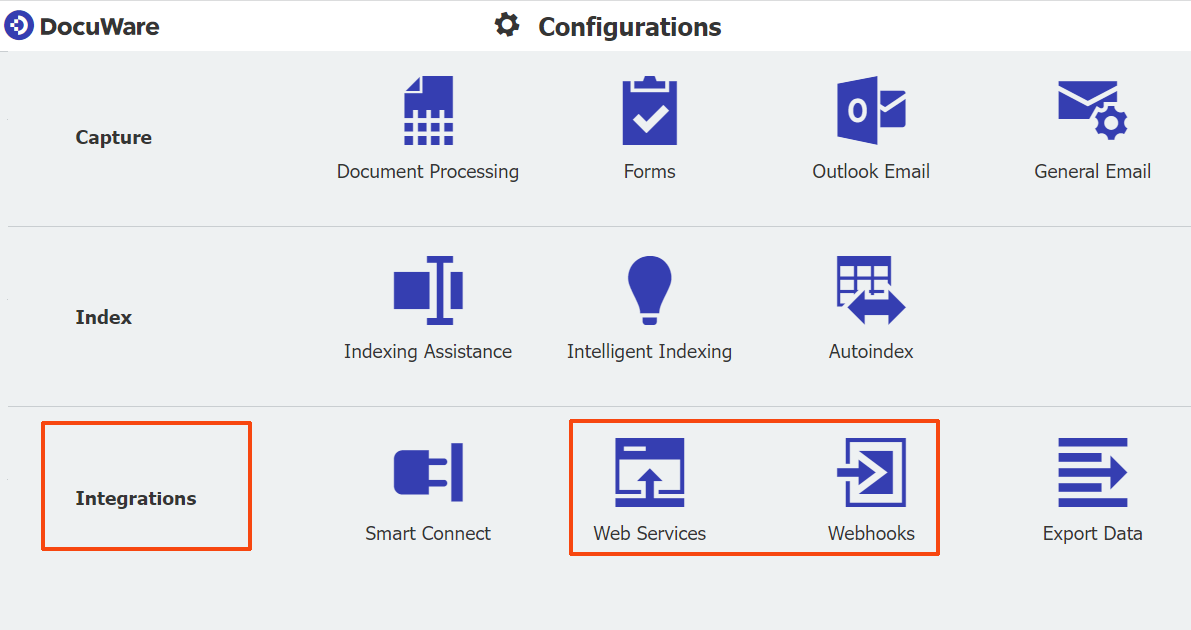The image size is (1191, 630).
Task: Click the Document Processing text label
Action: coord(428,172)
